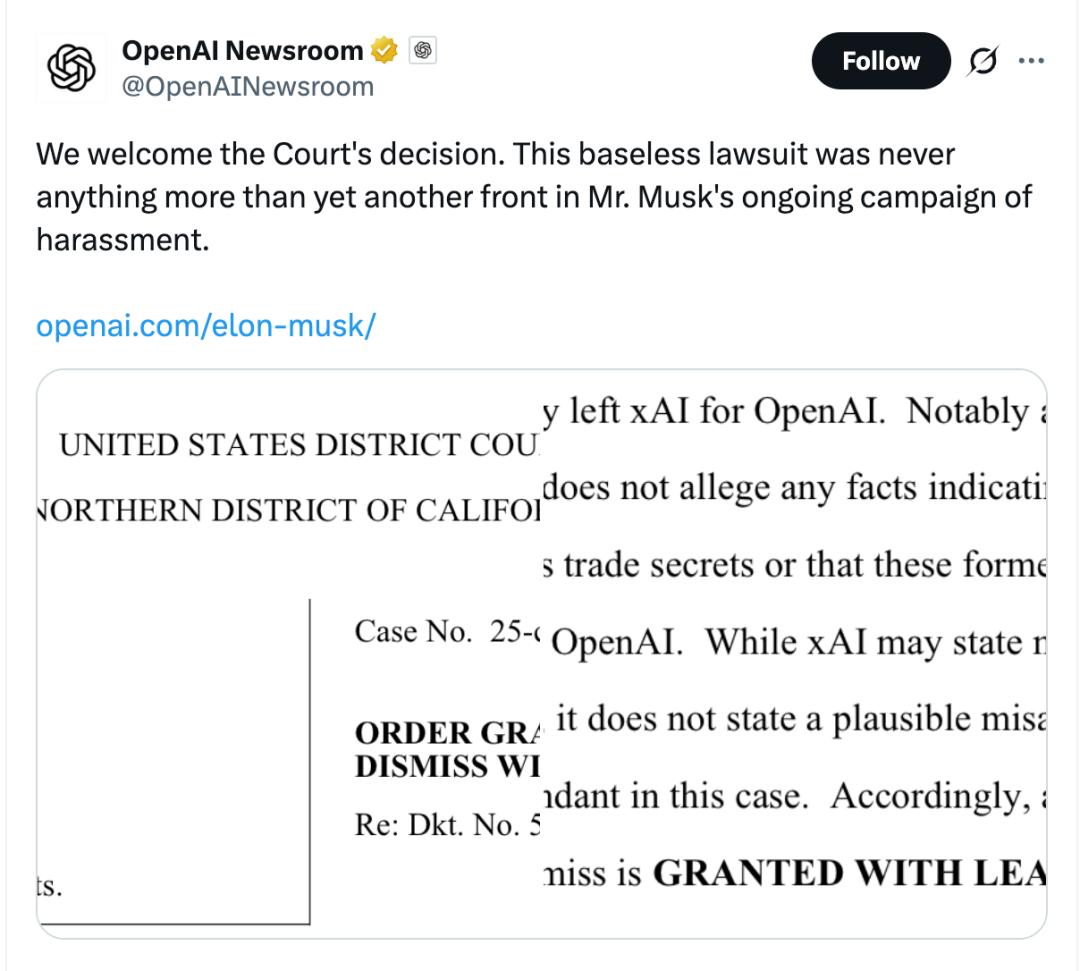Image resolution: width=1080 pixels, height=971 pixels.
Task: Click the tweet text about the Court's decision
Action: click(534, 197)
